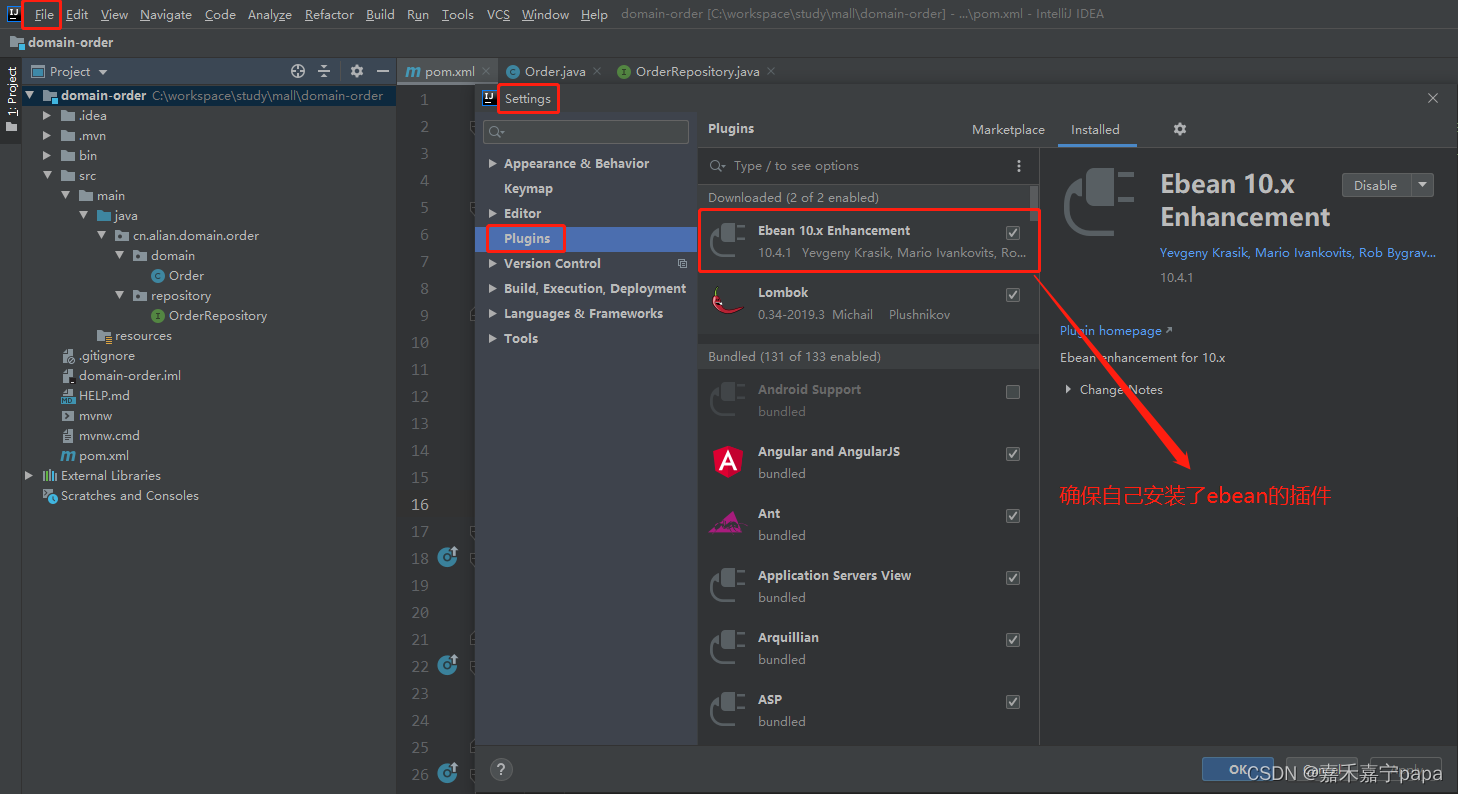Close the pom.xml editor tab
The image size is (1458, 794).
486,71
